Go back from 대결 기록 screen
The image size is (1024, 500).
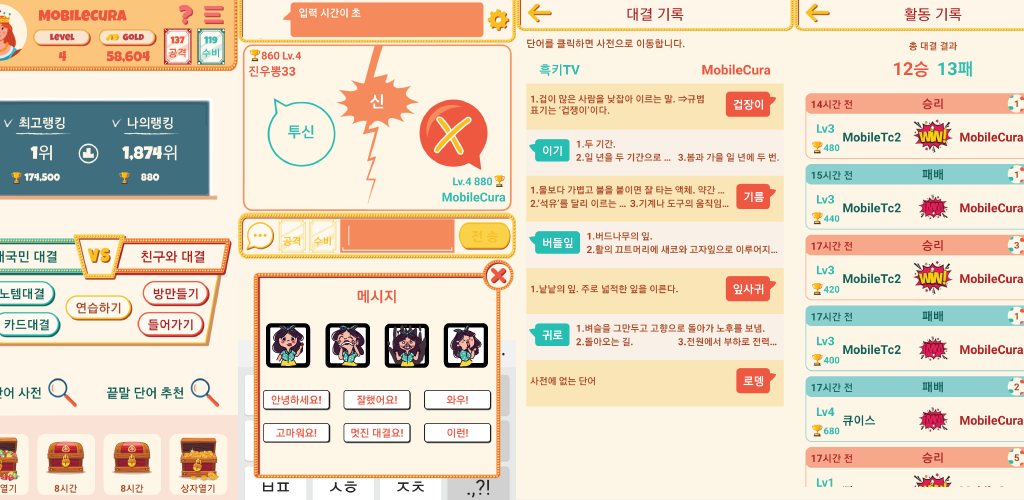coord(539,13)
